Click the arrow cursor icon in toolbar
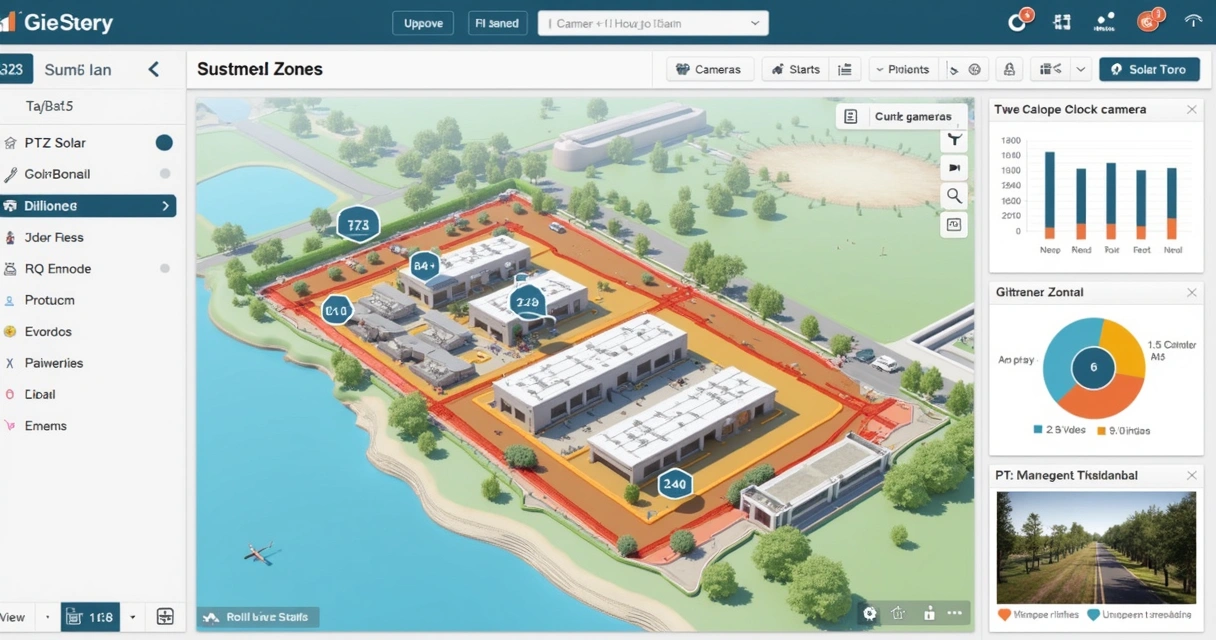This screenshot has height=640, width=1216. pyautogui.click(x=953, y=70)
